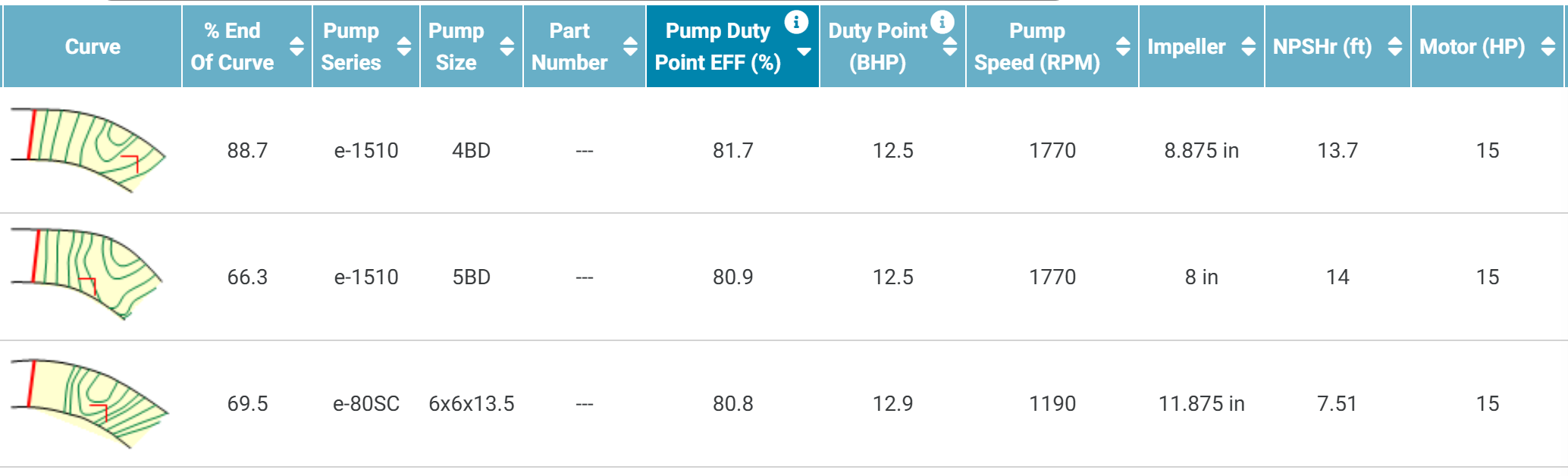Sort by Pump Speed (RPM) arrows

point(1123,47)
